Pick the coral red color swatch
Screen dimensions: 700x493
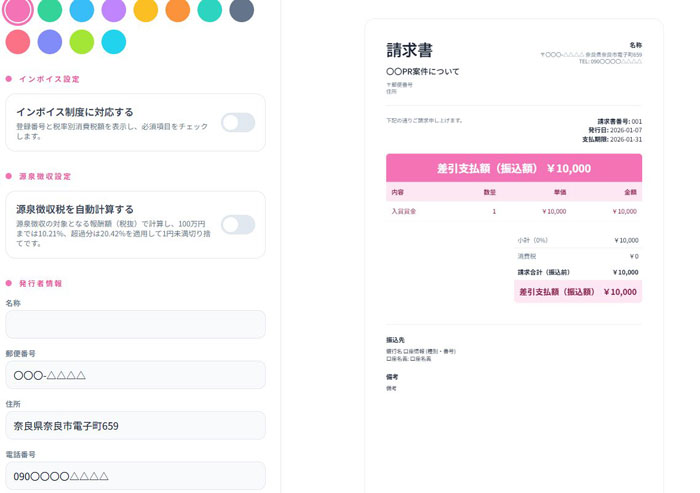click(18, 42)
